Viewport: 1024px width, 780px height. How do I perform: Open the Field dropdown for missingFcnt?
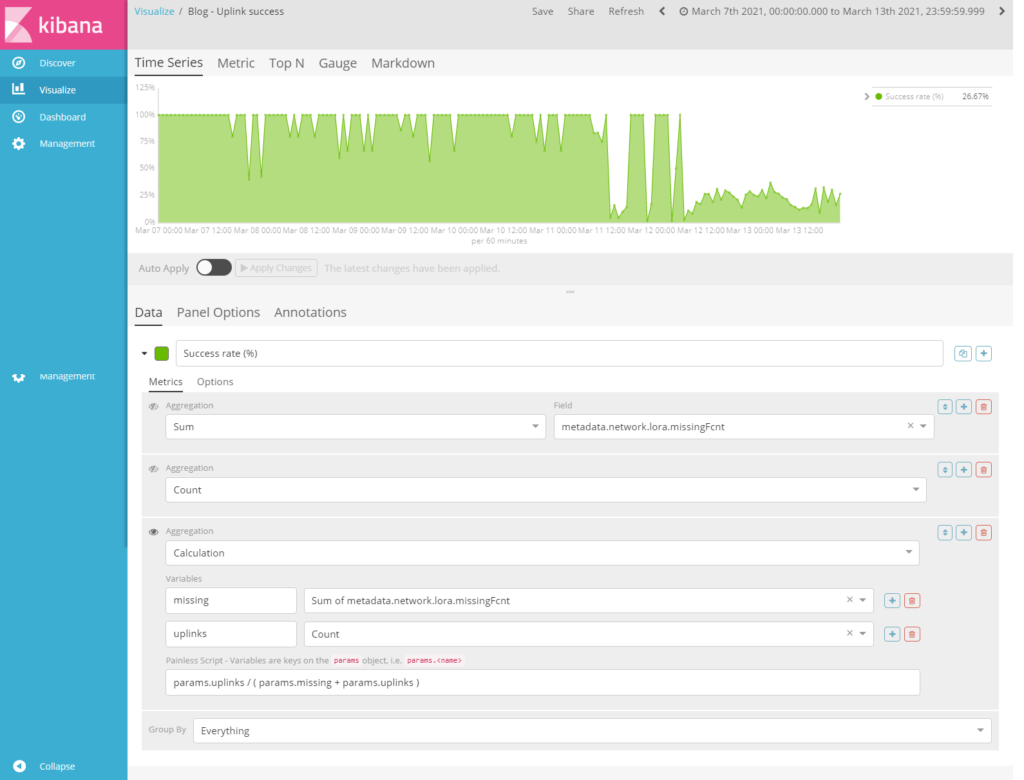coord(923,427)
